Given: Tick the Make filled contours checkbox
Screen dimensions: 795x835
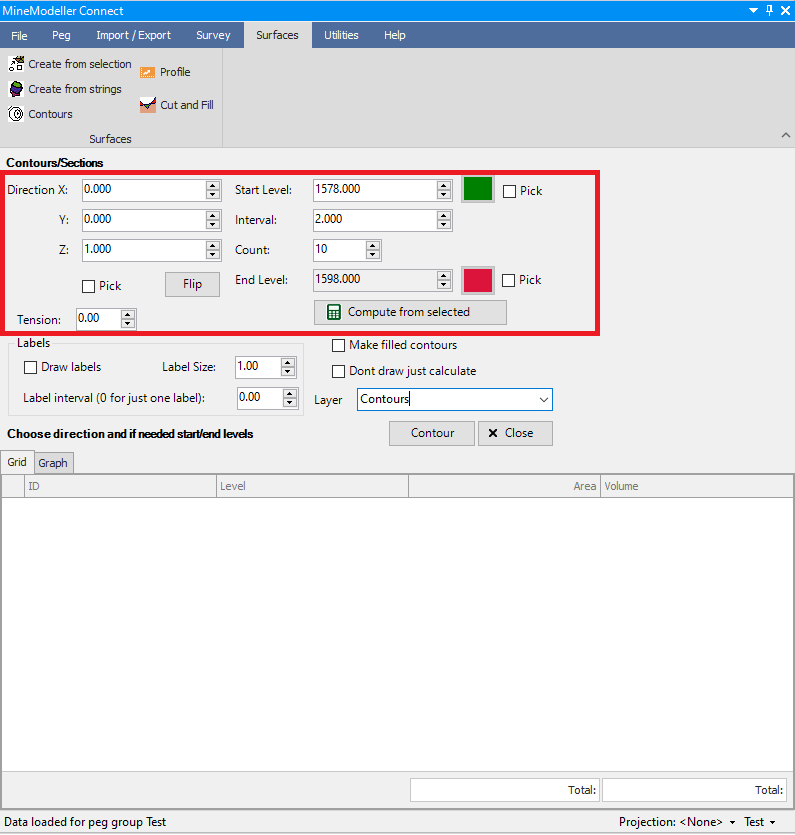Looking at the screenshot, I should (x=338, y=345).
